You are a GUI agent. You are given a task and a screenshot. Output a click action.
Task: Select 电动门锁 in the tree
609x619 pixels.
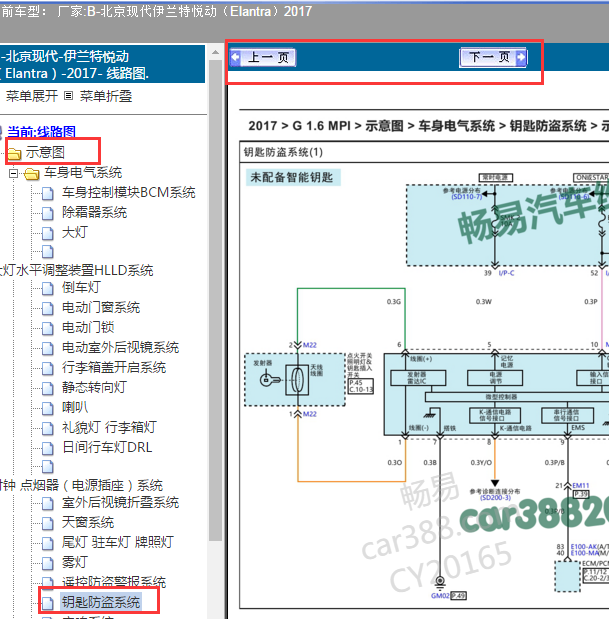pos(88,327)
